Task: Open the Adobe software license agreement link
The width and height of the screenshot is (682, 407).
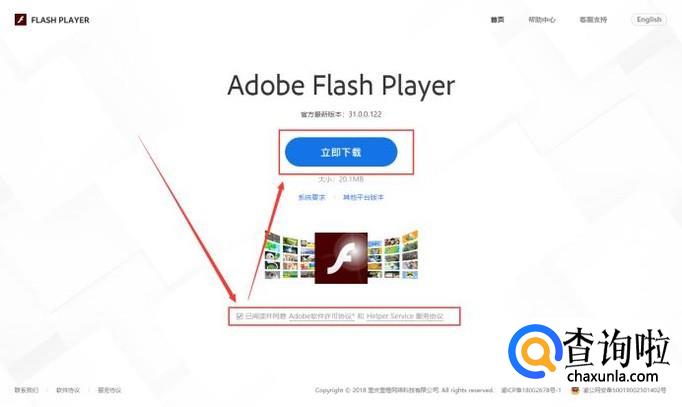Action: (321, 316)
